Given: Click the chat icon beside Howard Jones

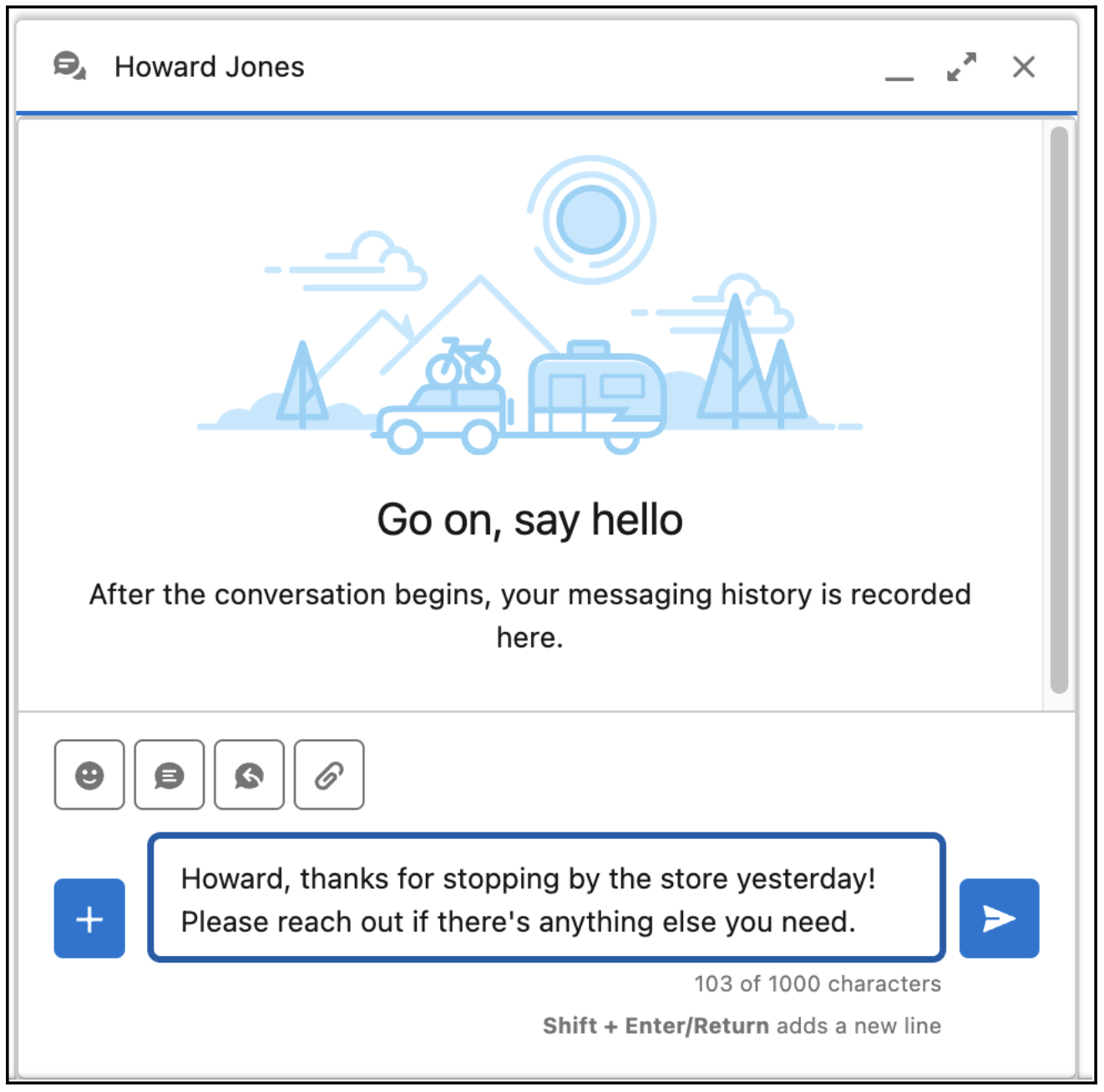Looking at the screenshot, I should click(69, 66).
